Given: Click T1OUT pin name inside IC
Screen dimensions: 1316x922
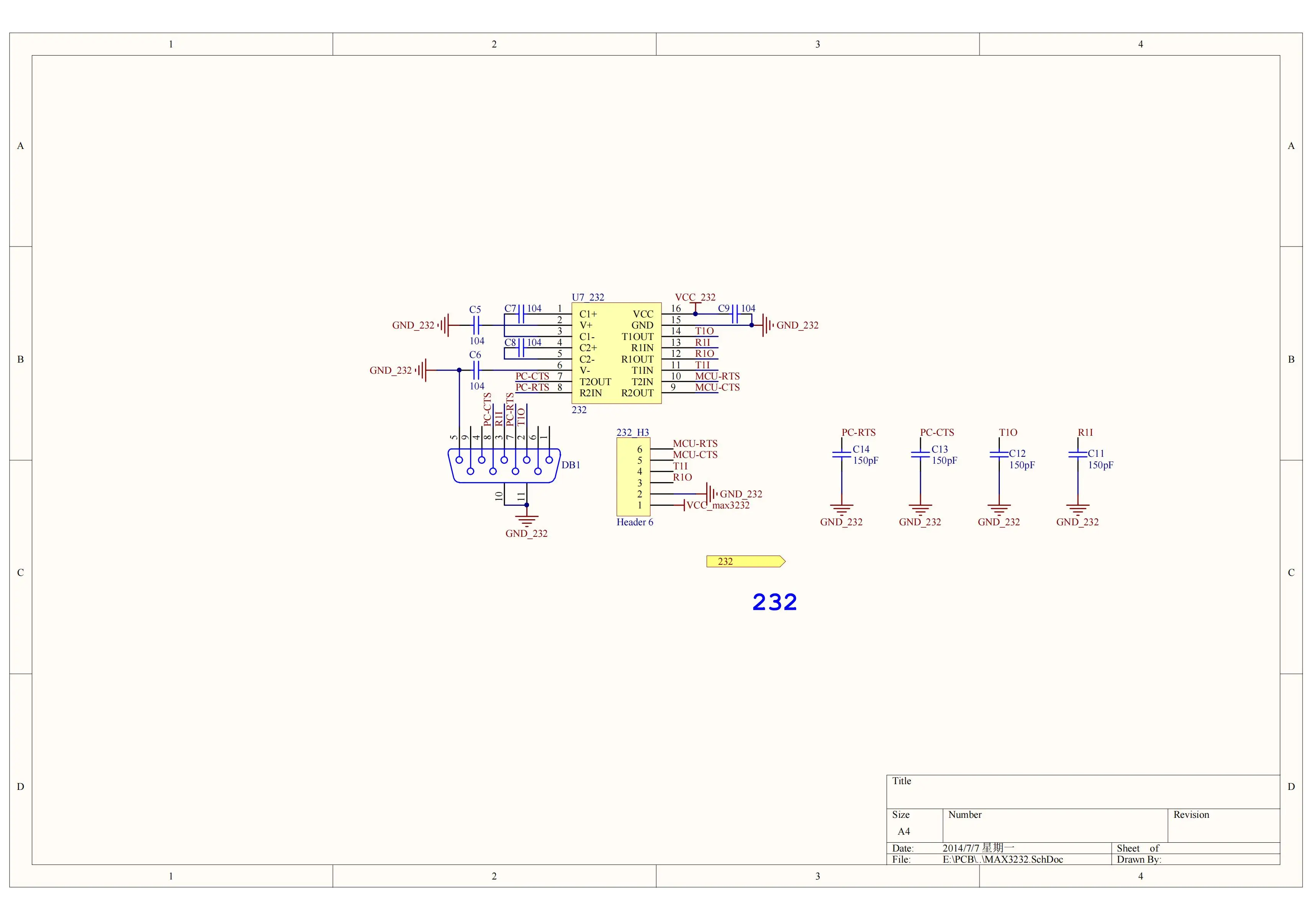Looking at the screenshot, I should pos(637,337).
